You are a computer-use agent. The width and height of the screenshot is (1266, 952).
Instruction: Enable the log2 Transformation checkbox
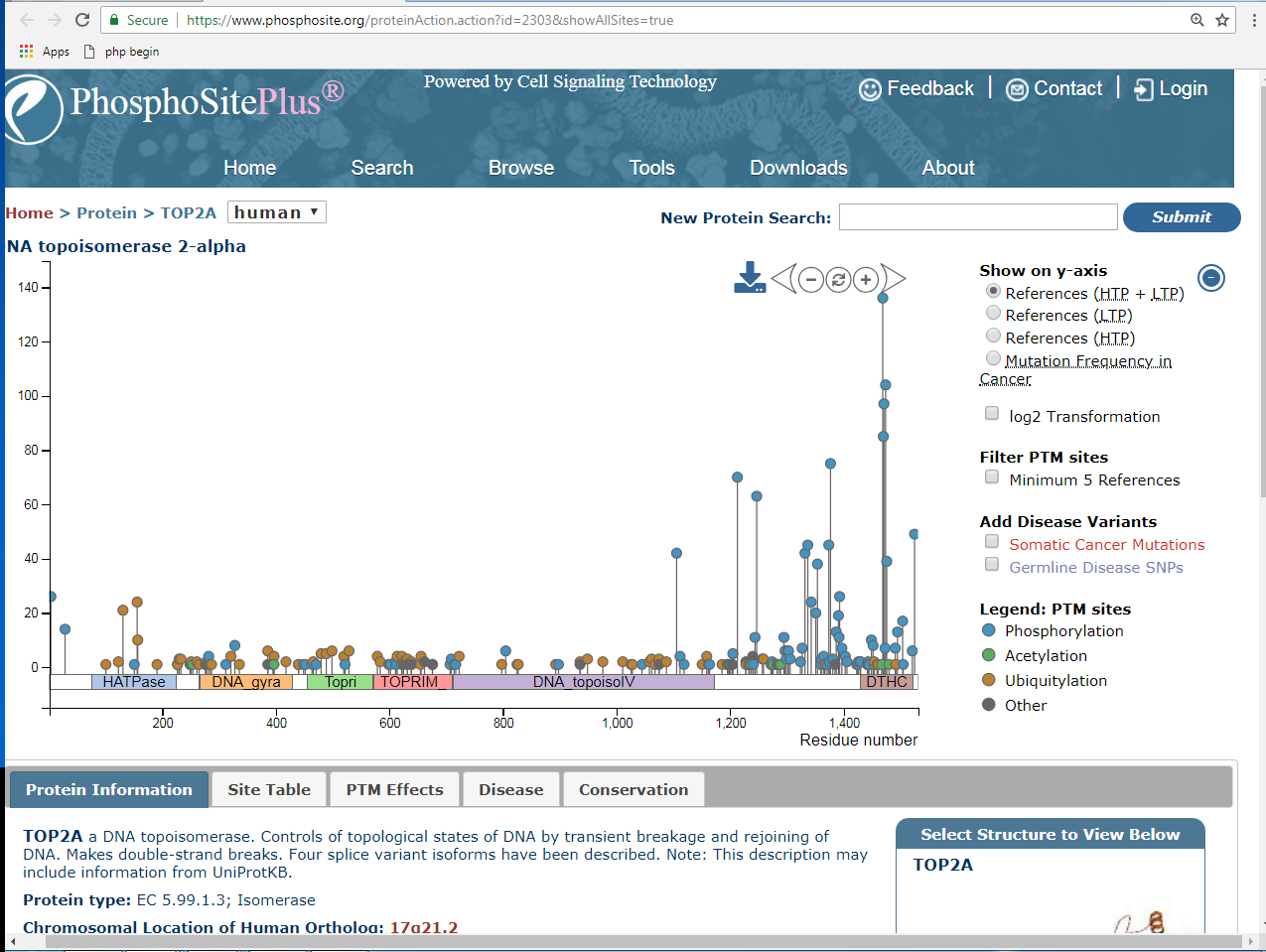992,414
